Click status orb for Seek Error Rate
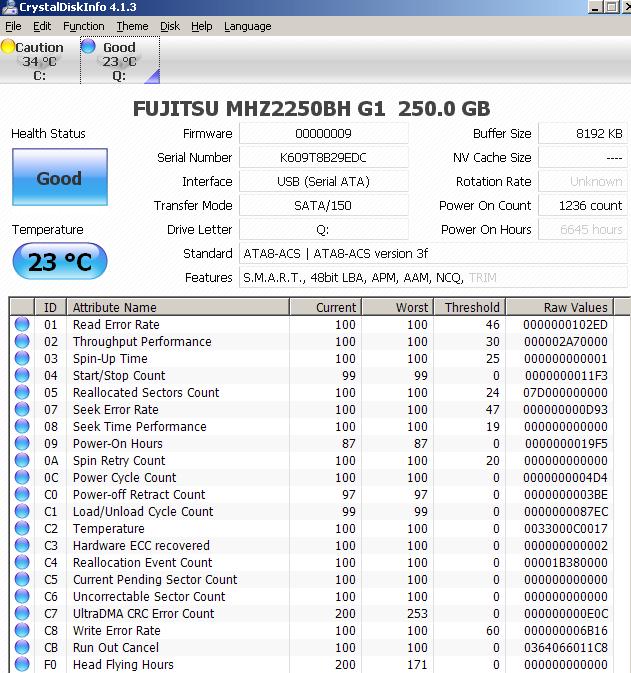This screenshot has width=631, height=673. (x=22, y=409)
